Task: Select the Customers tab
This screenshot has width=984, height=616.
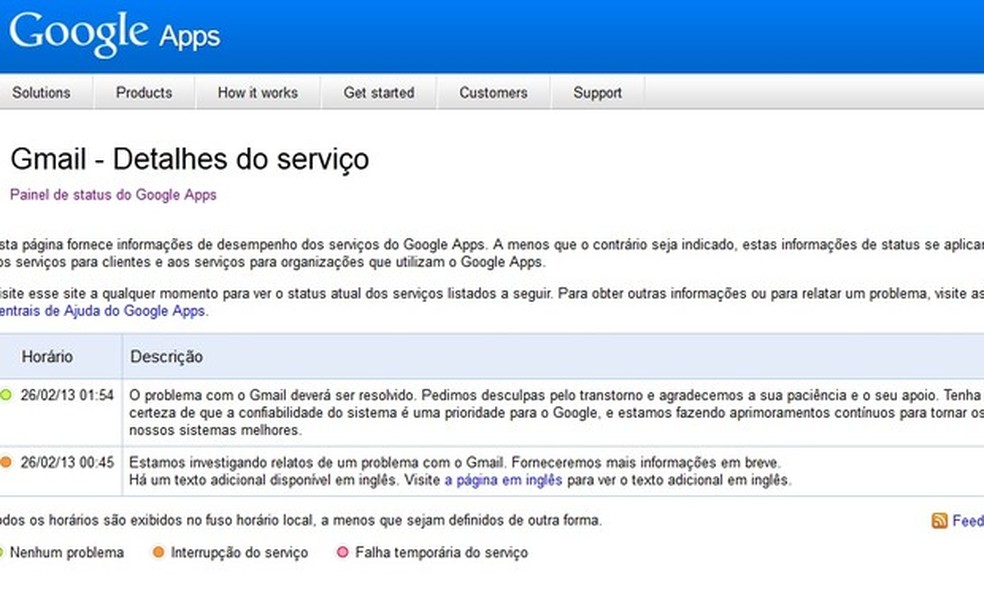Action: tap(493, 92)
